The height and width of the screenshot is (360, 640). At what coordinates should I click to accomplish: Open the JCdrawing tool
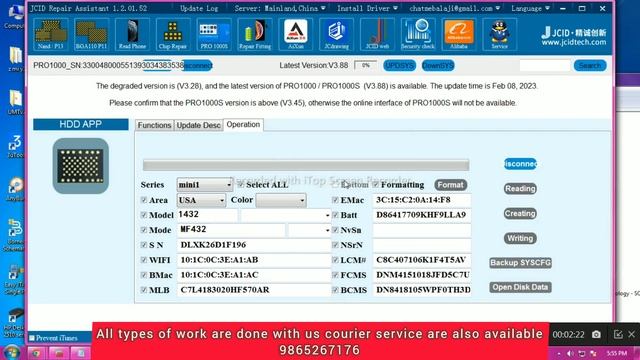point(336,34)
